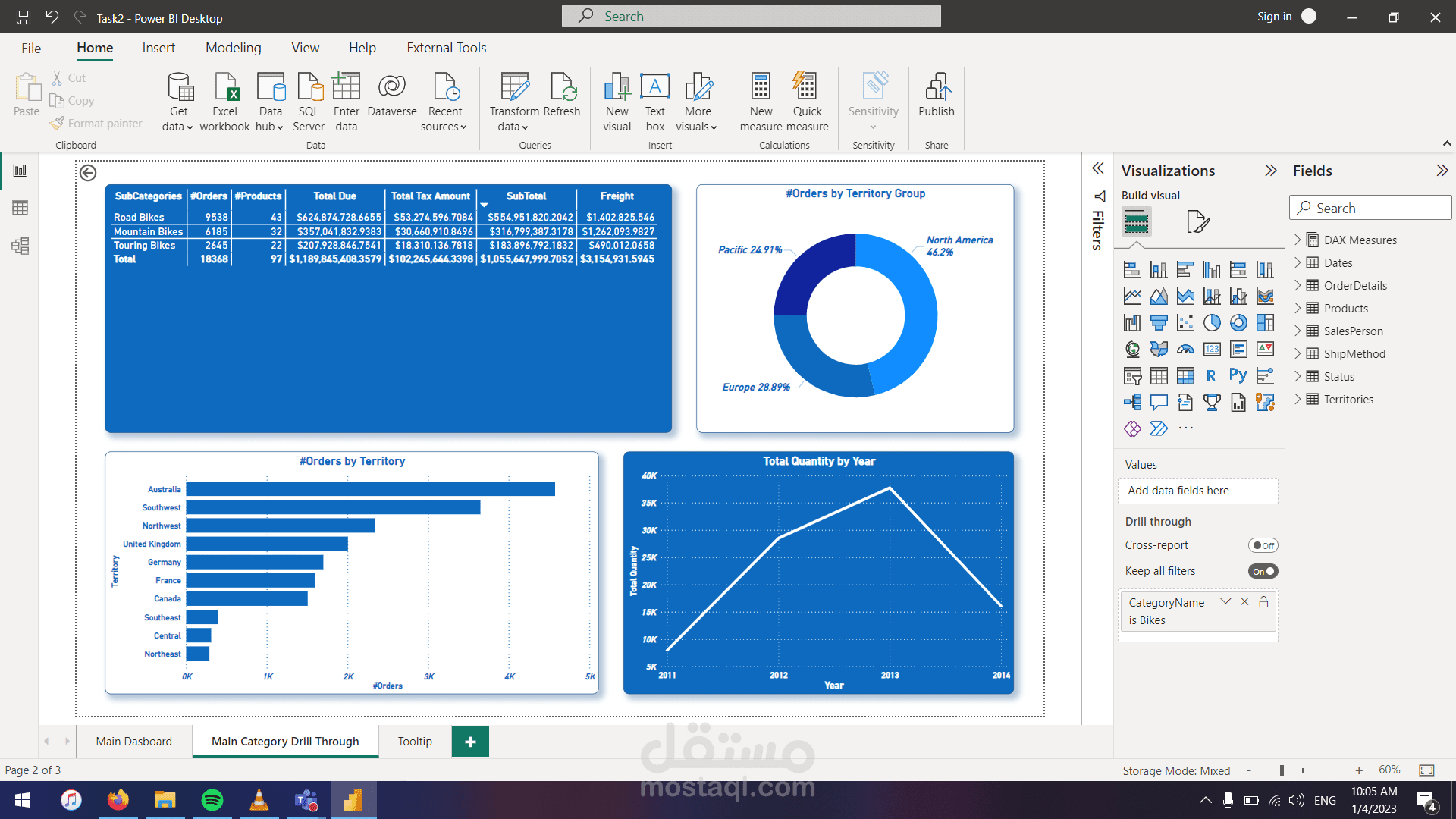Image resolution: width=1456 pixels, height=819 pixels.
Task: Expand the CategoryName filter card chevron
Action: pyautogui.click(x=1225, y=601)
